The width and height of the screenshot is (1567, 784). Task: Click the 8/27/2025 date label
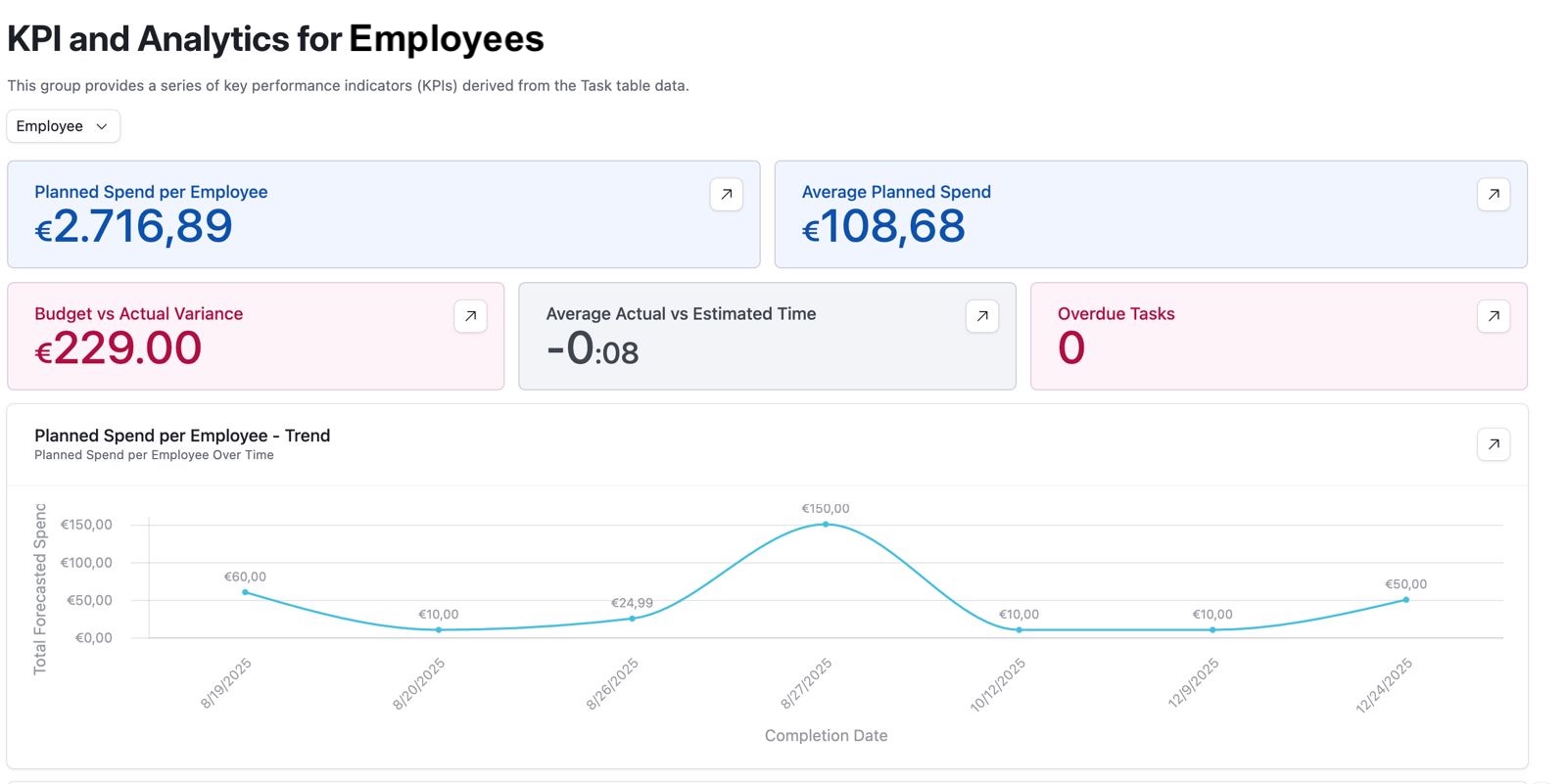coord(806,683)
